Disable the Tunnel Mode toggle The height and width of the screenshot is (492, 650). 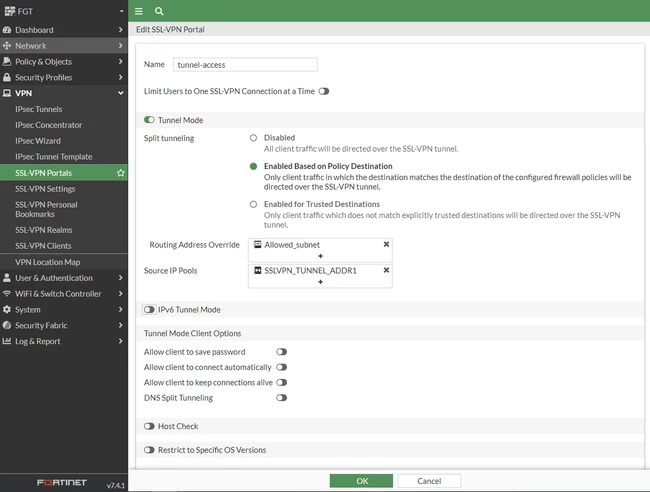pyautogui.click(x=149, y=120)
